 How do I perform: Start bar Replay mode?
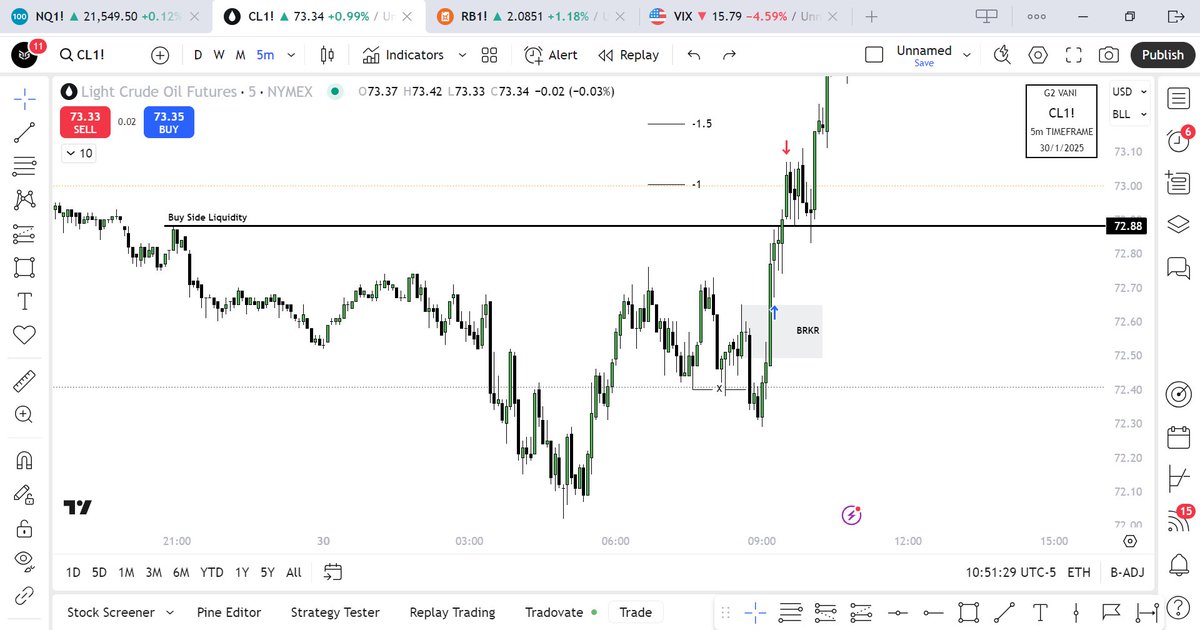[628, 55]
